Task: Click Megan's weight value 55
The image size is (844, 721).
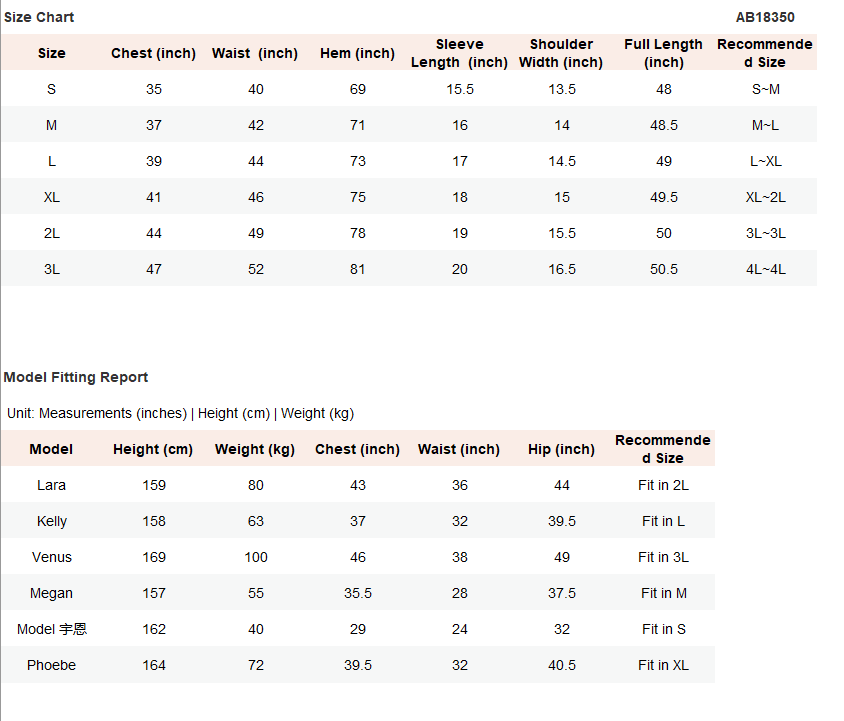Action: [x=256, y=593]
